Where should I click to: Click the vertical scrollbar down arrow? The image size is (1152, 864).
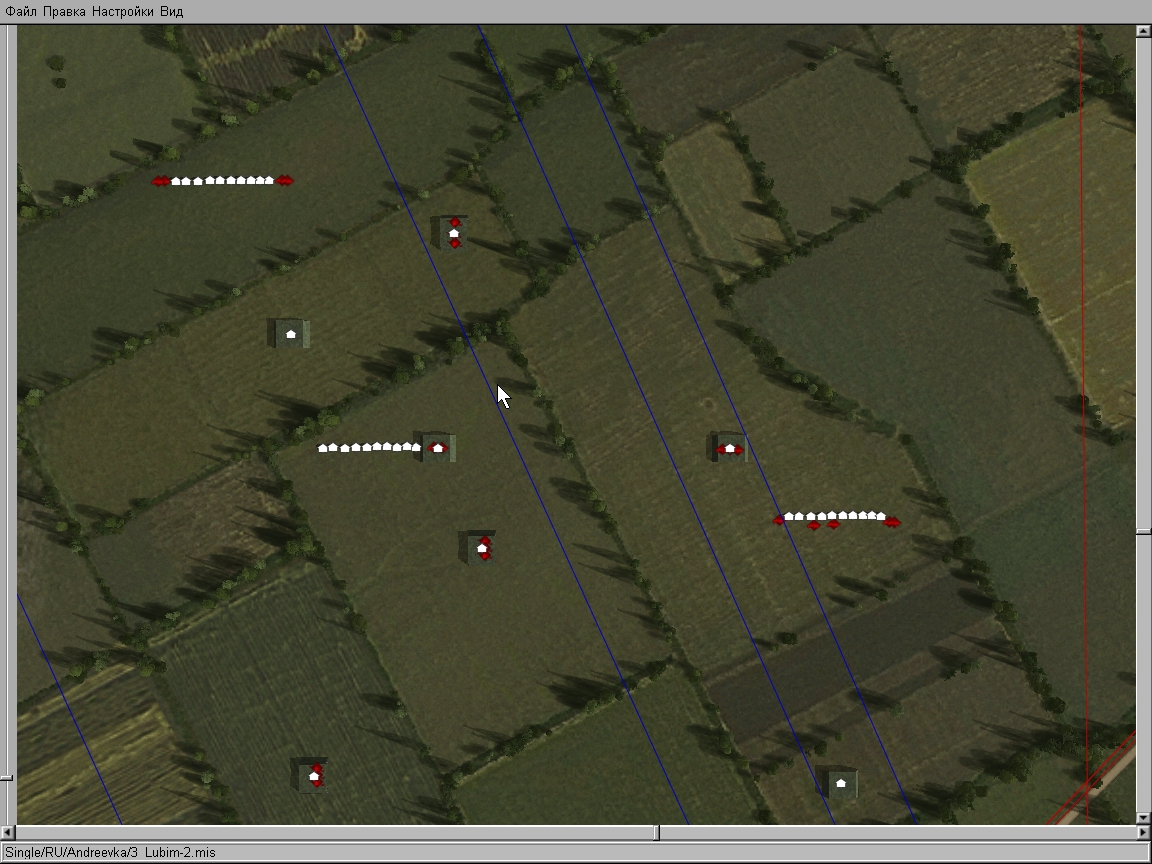(x=1143, y=818)
